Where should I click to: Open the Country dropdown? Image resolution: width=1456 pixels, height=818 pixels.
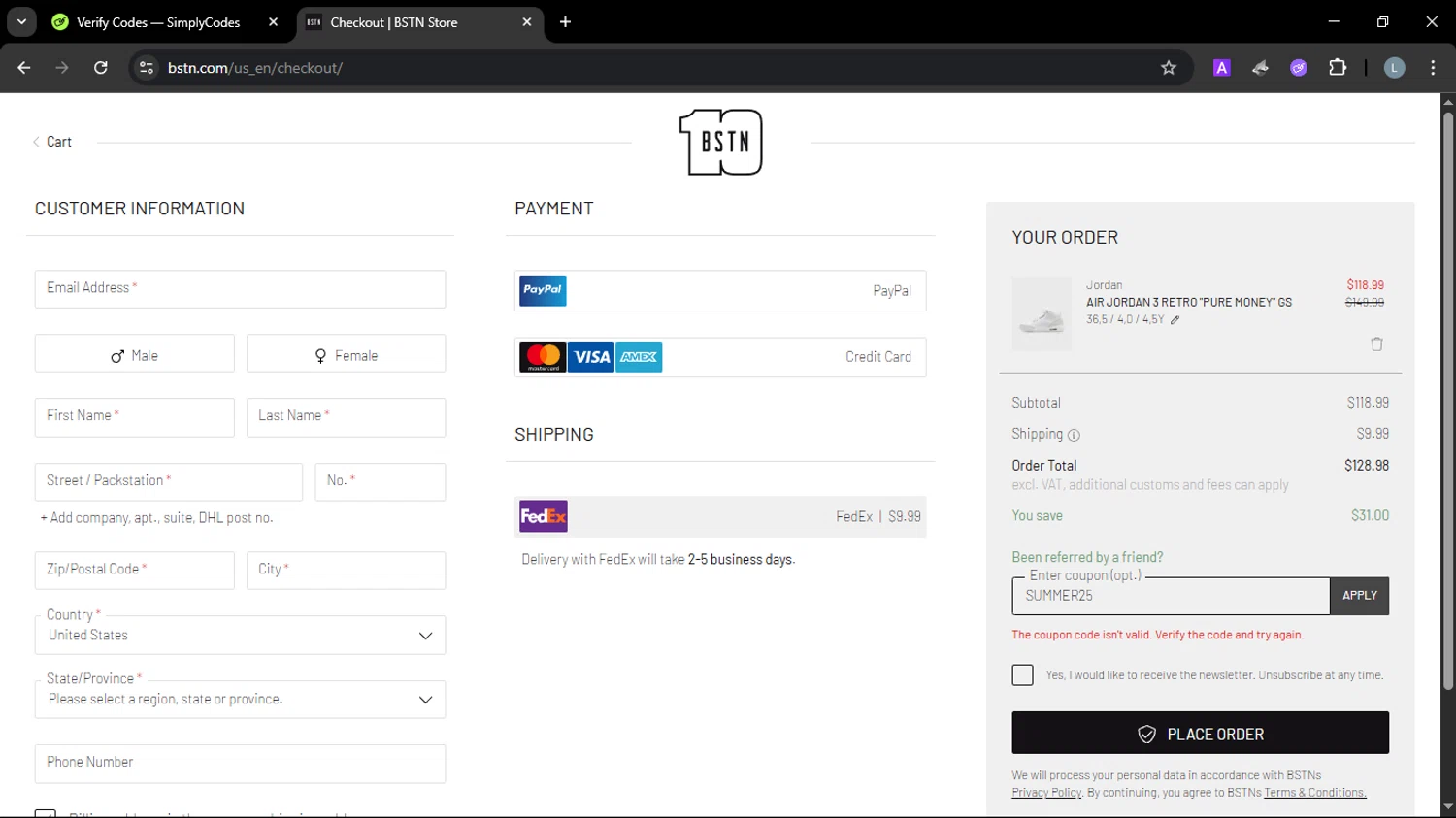(240, 636)
